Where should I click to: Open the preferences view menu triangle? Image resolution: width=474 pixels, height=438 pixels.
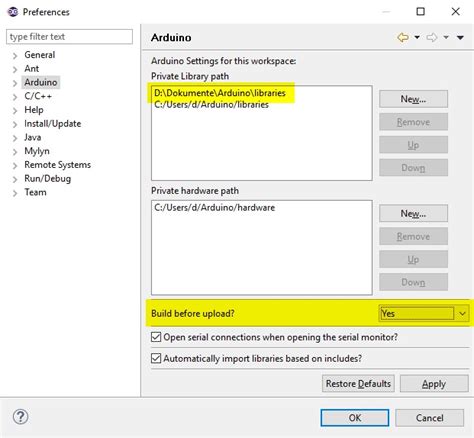pyautogui.click(x=460, y=38)
